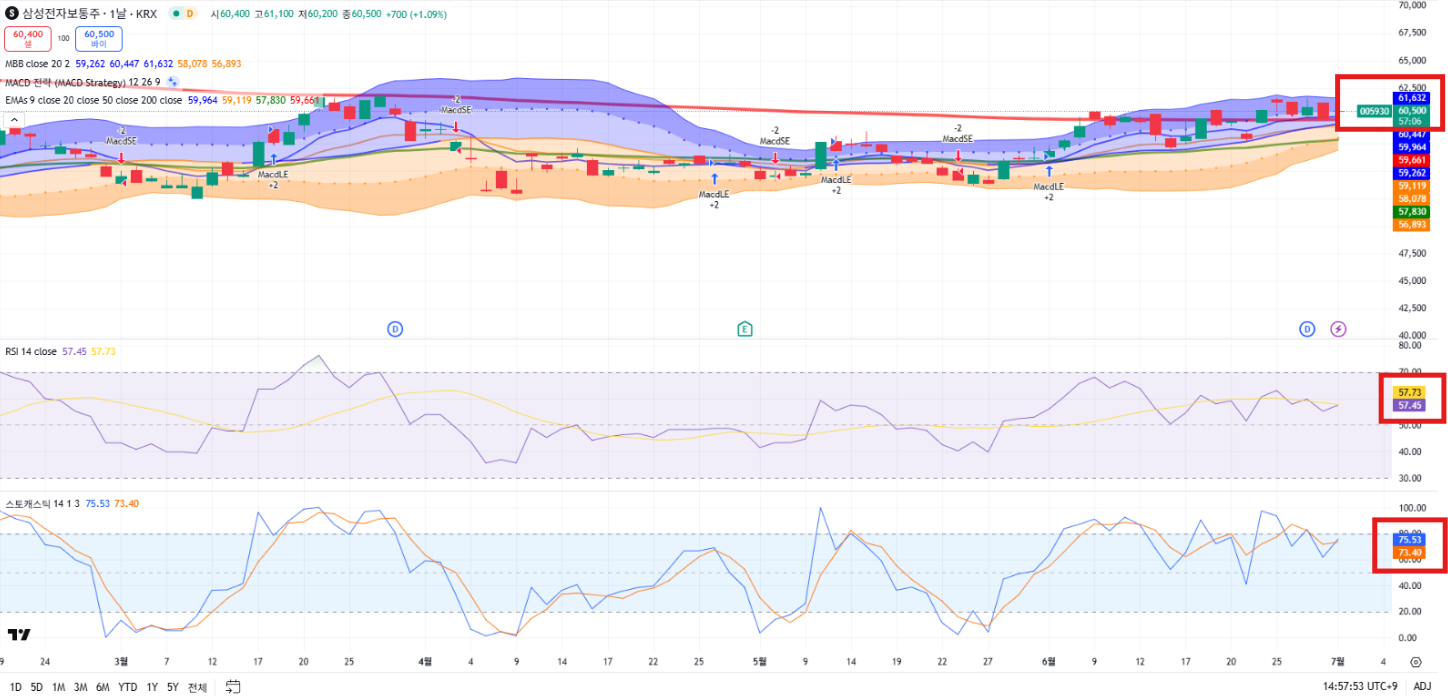This screenshot has width=1448, height=698.
Task: Open the first D dividend marker near April
Action: [x=395, y=328]
